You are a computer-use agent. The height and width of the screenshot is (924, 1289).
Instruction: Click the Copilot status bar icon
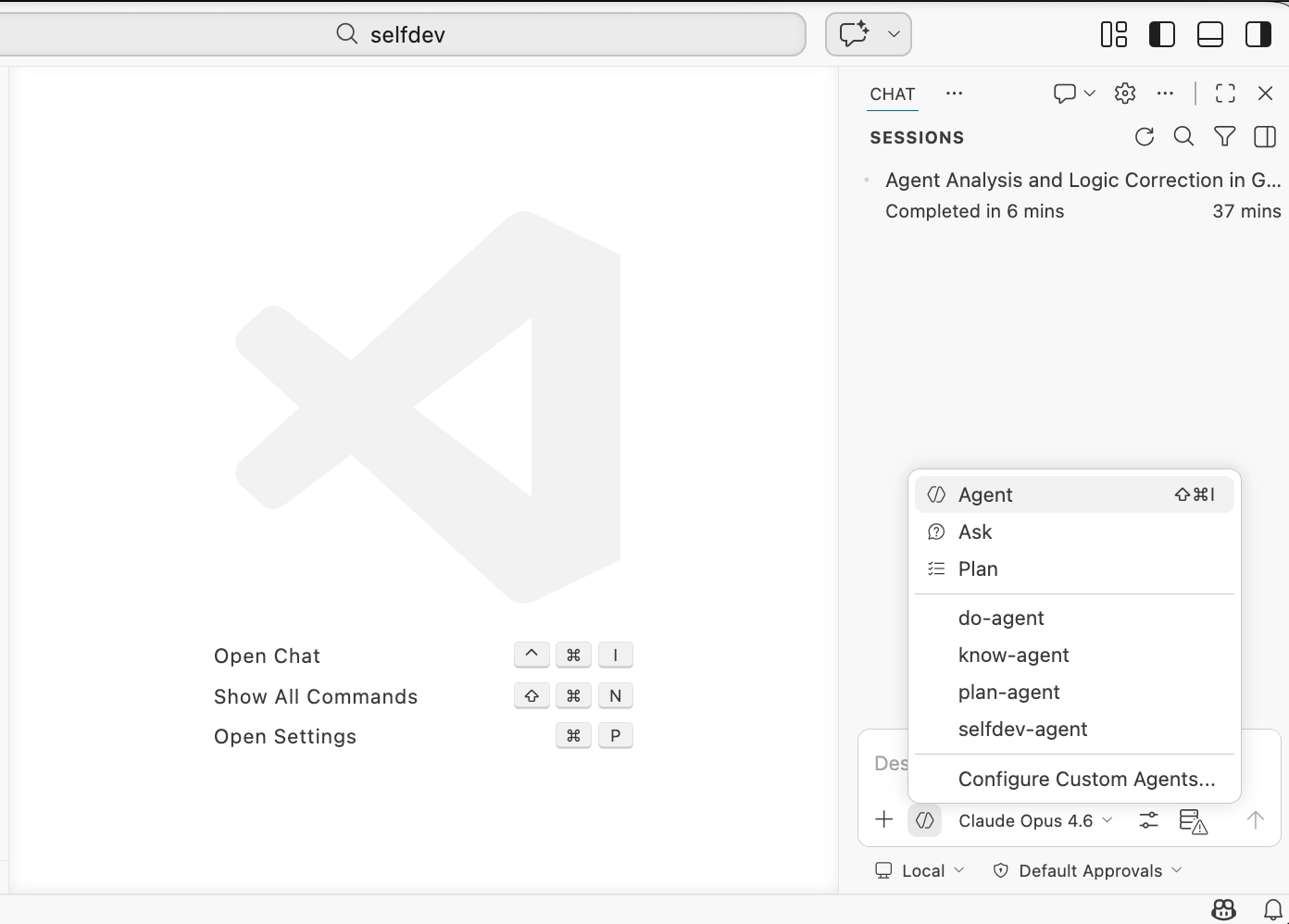tap(1222, 909)
